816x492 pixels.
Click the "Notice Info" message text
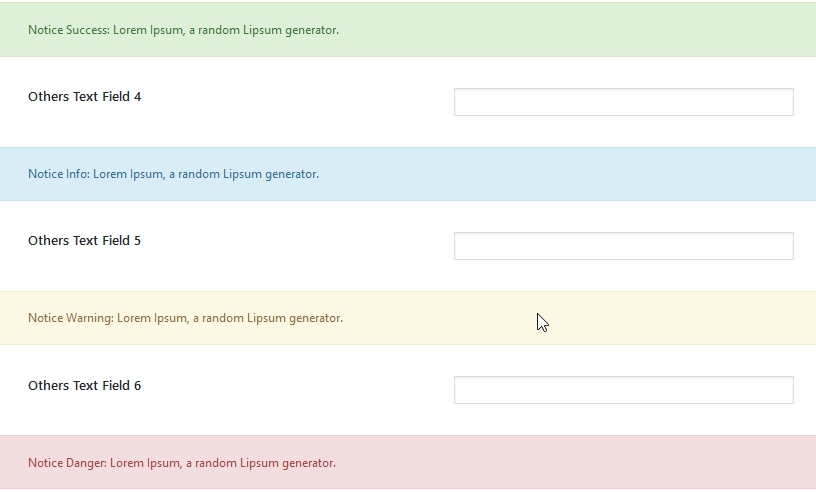[x=173, y=174]
